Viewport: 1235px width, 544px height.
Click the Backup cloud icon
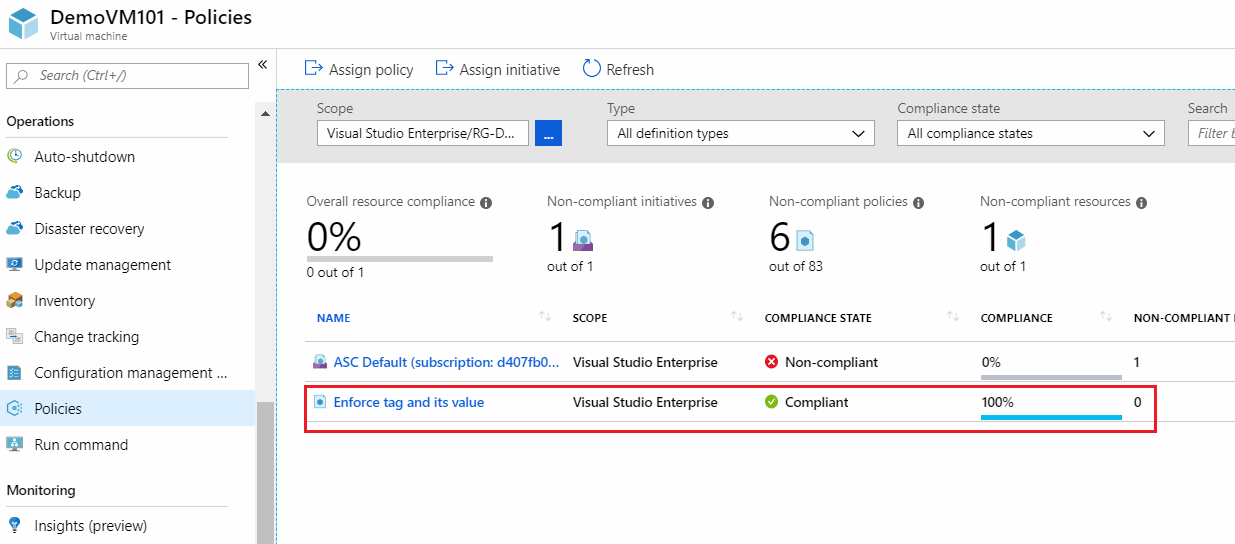(x=15, y=192)
